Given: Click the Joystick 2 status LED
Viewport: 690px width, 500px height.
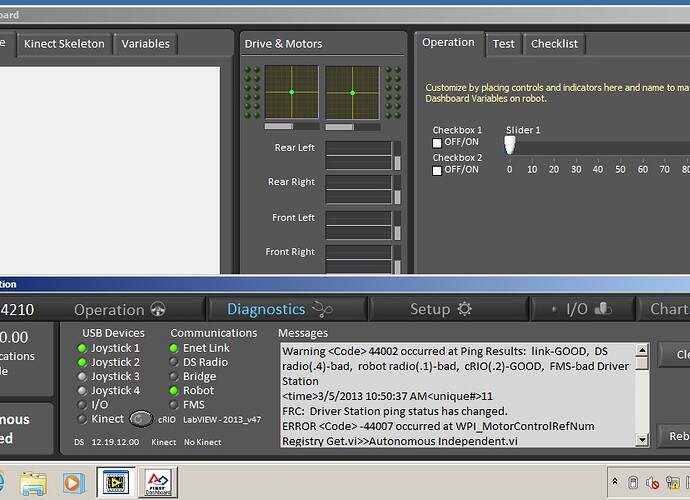Looking at the screenshot, I should pos(82,362).
